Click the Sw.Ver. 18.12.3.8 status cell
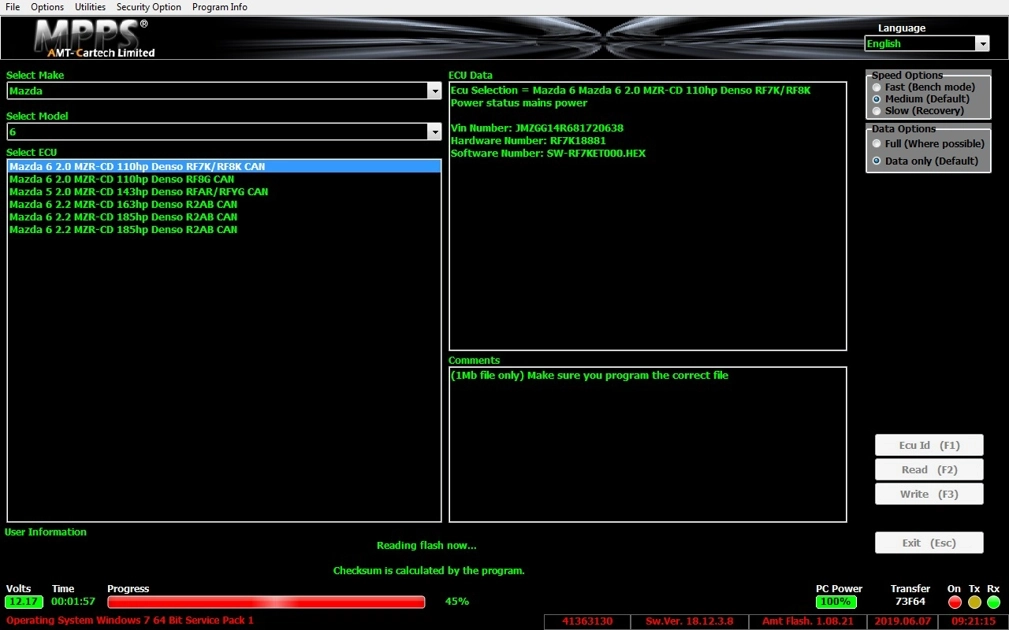Screen dimensions: 1009x630 689,622
